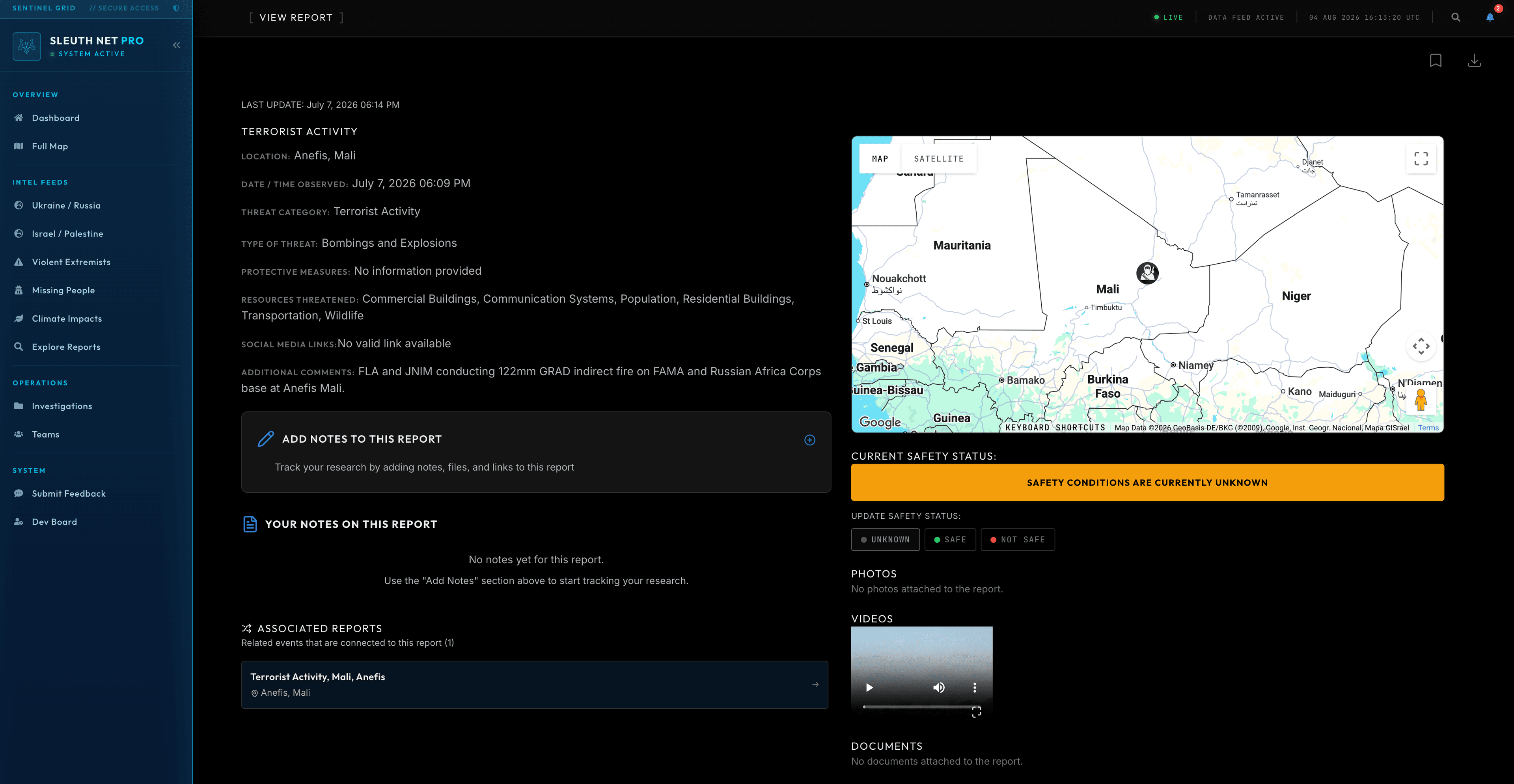Set safety status to Safe
The width and height of the screenshot is (1514, 784).
click(950, 540)
